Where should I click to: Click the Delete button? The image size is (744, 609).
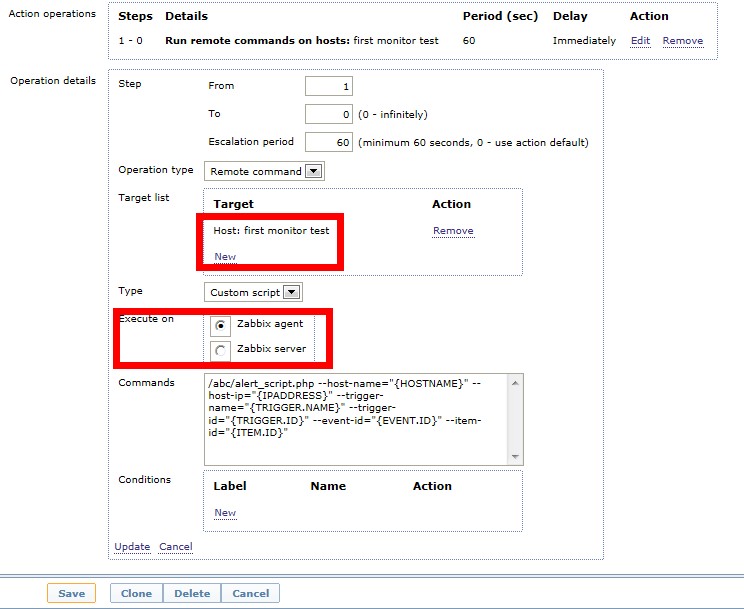click(192, 593)
